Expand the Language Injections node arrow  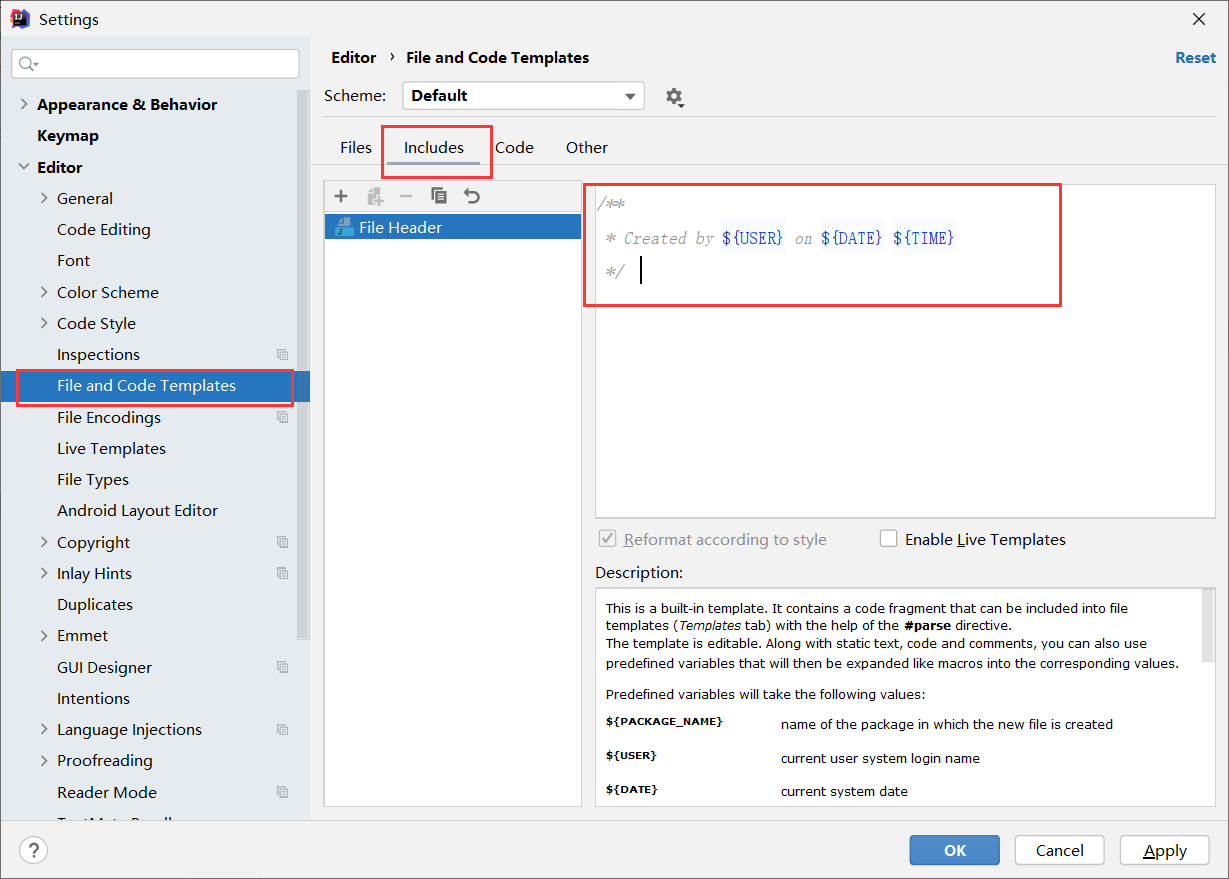[x=44, y=729]
